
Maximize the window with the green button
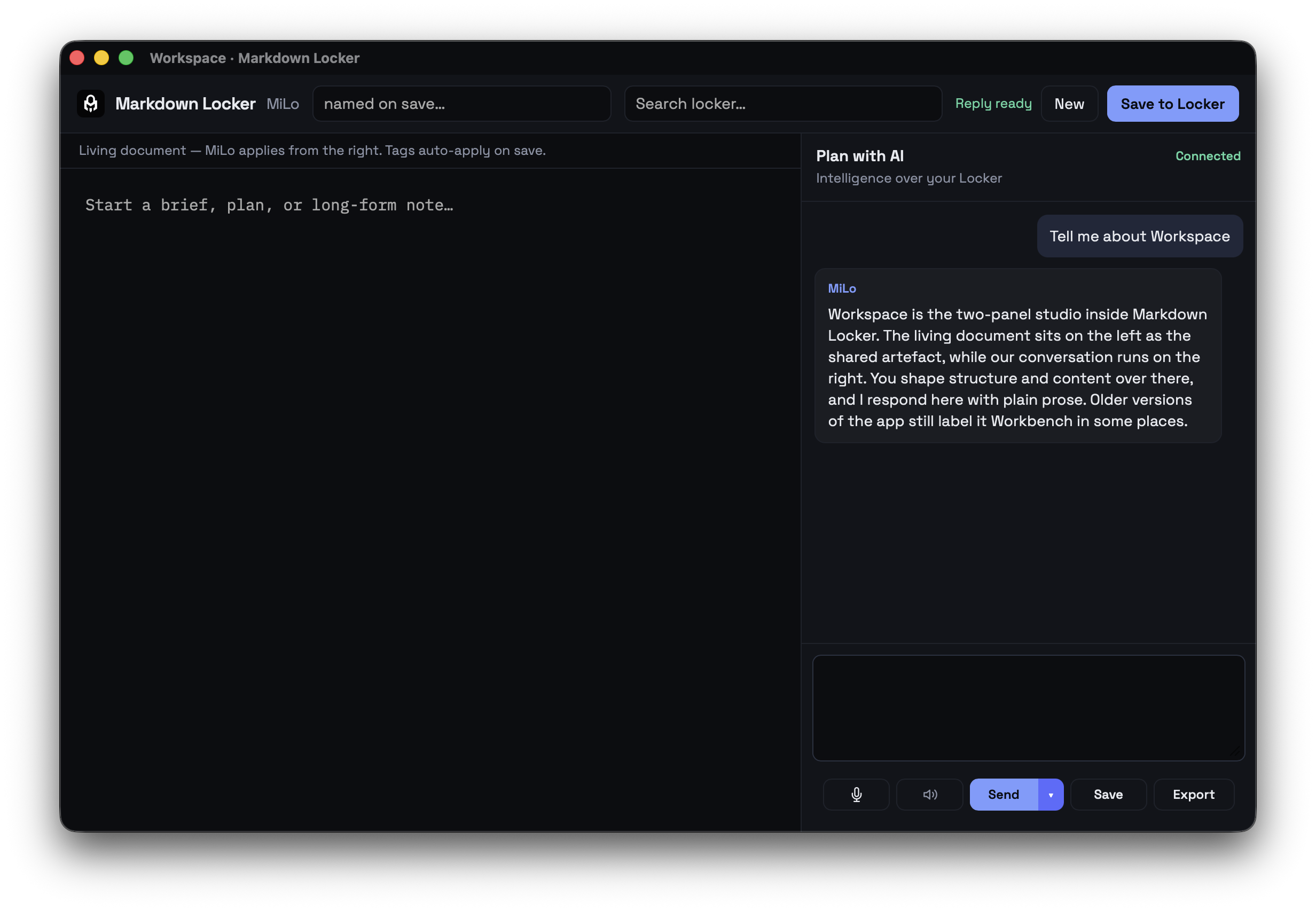click(x=126, y=58)
